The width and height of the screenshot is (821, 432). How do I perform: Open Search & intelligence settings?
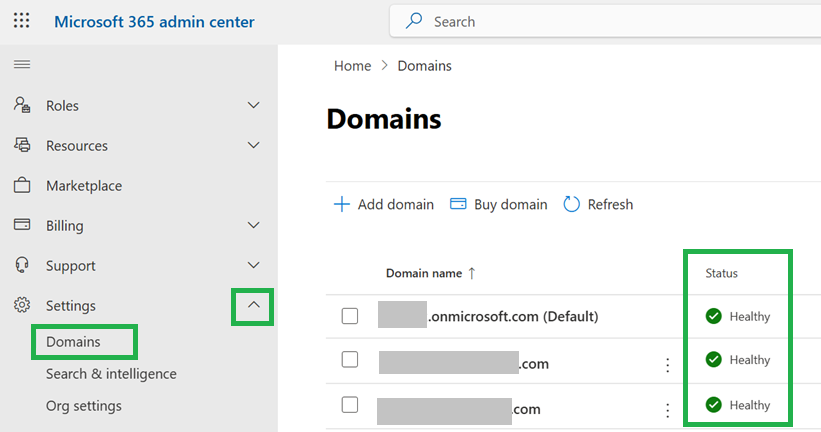[111, 374]
